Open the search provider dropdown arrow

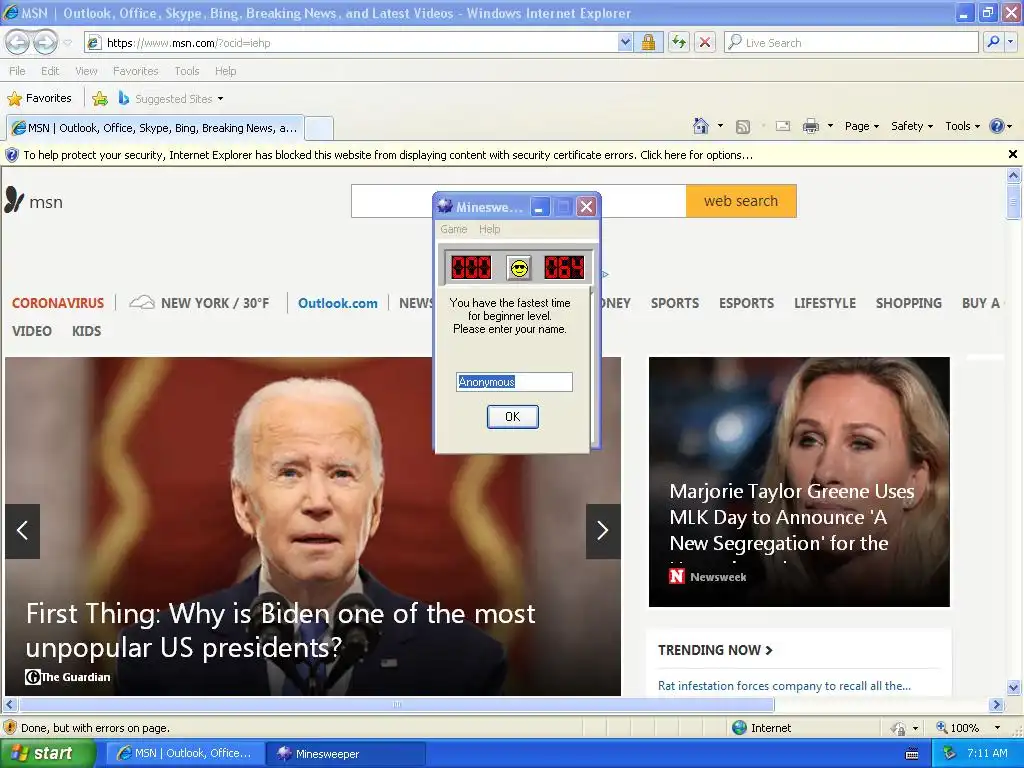(1011, 42)
